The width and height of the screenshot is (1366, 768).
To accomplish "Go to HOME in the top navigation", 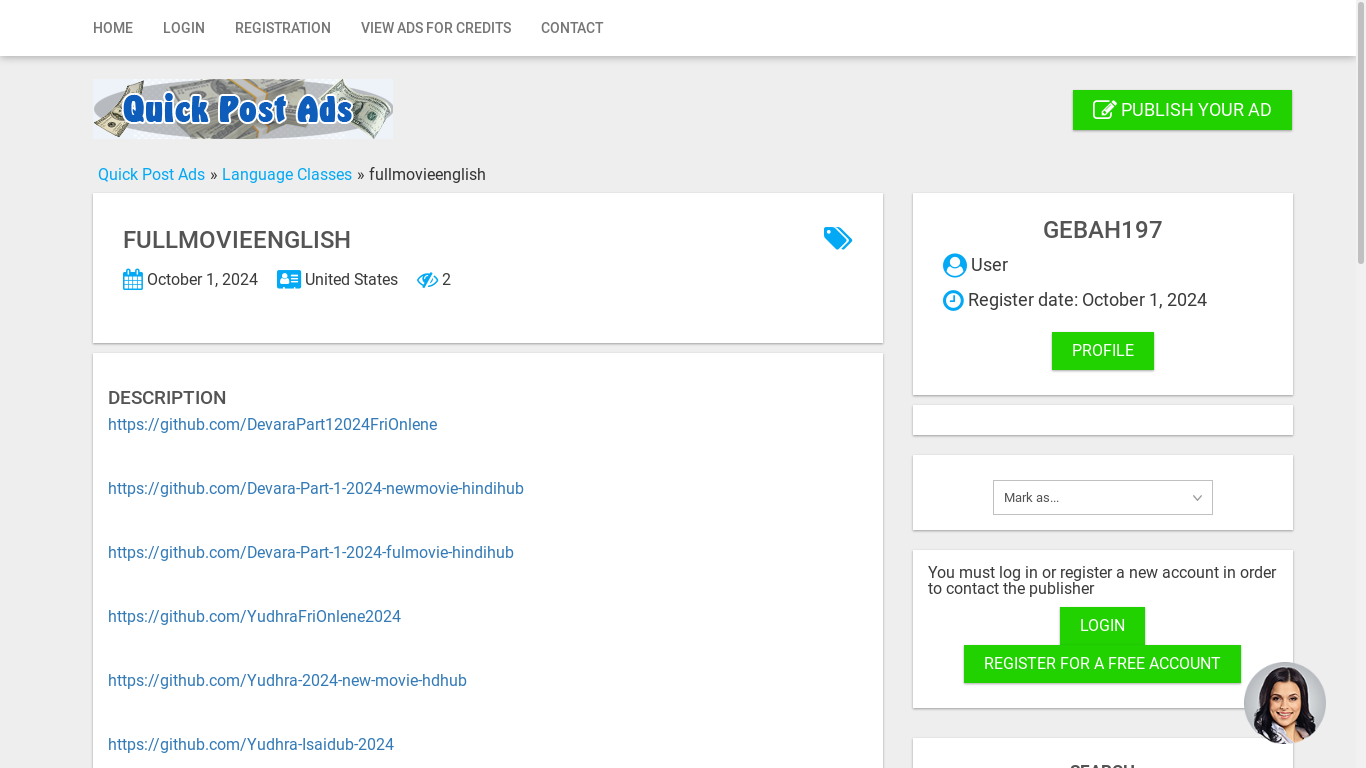I will tap(113, 28).
